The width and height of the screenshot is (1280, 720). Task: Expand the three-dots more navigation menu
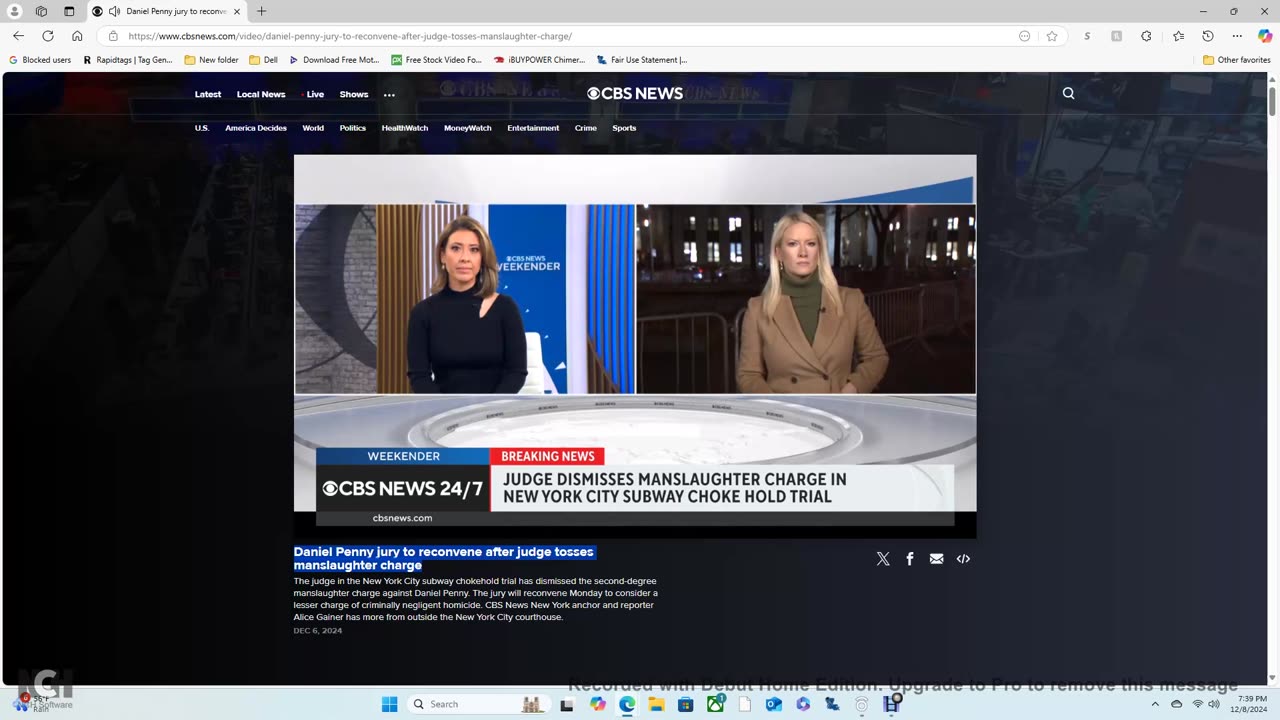(x=389, y=95)
